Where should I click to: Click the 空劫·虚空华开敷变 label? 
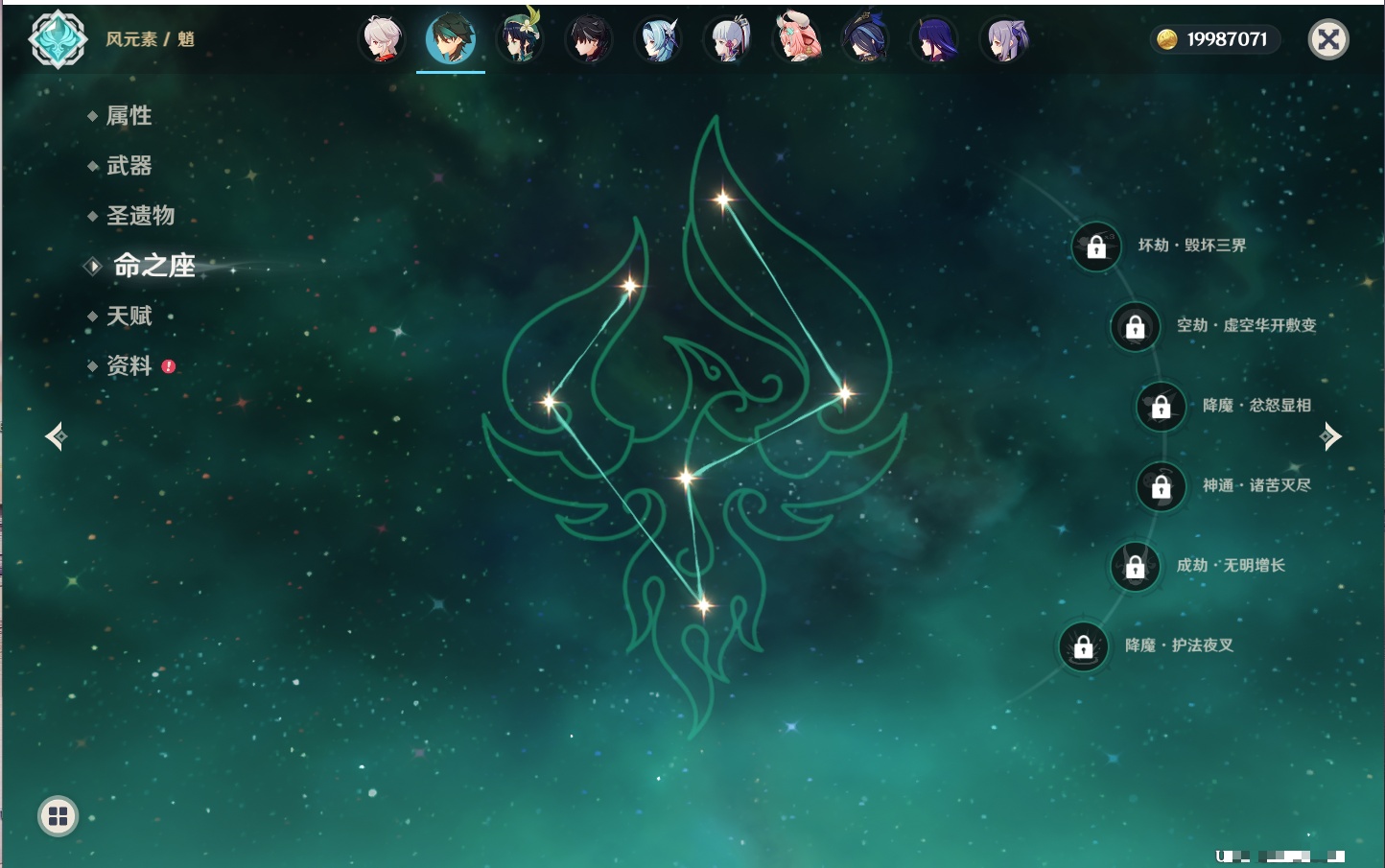pos(1246,325)
